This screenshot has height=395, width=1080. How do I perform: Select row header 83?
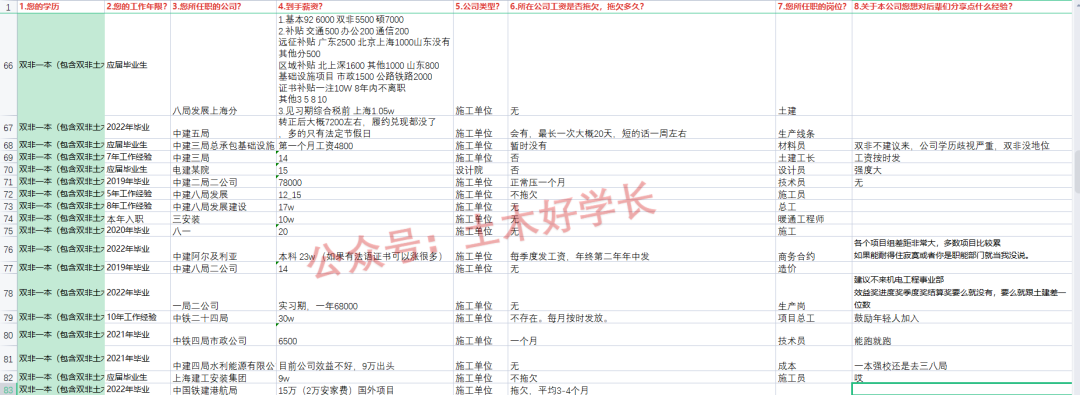tap(8, 389)
